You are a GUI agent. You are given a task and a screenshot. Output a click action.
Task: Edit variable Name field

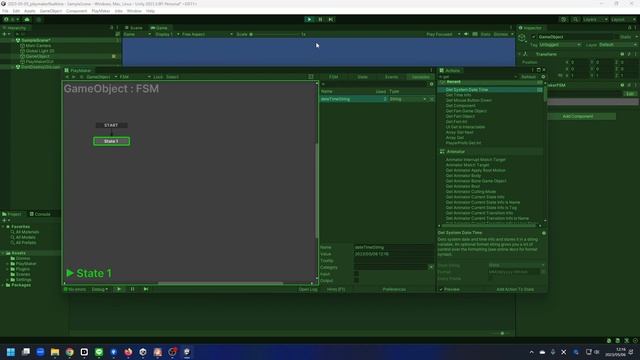click(393, 247)
